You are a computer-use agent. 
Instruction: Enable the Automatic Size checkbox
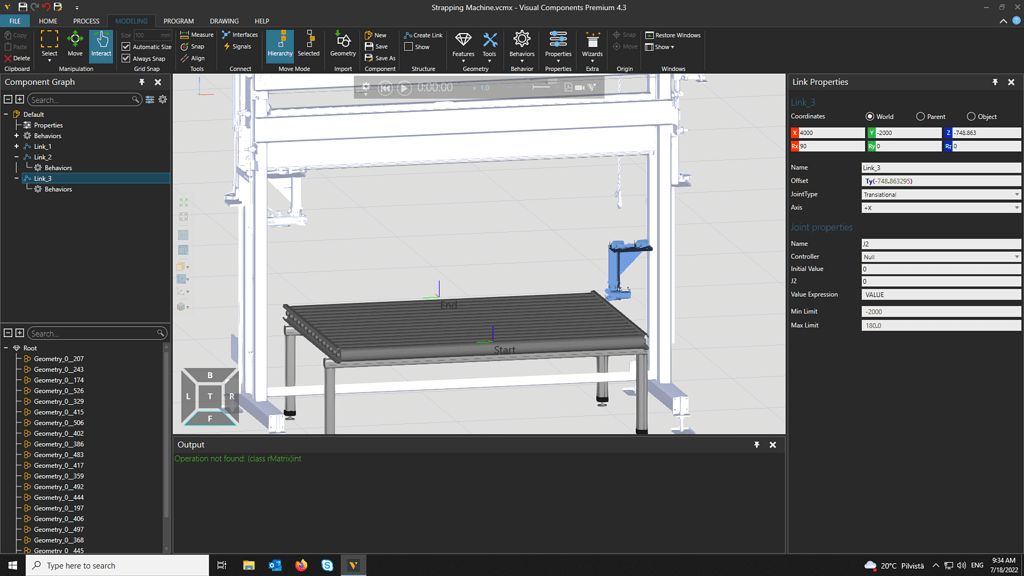[x=128, y=46]
